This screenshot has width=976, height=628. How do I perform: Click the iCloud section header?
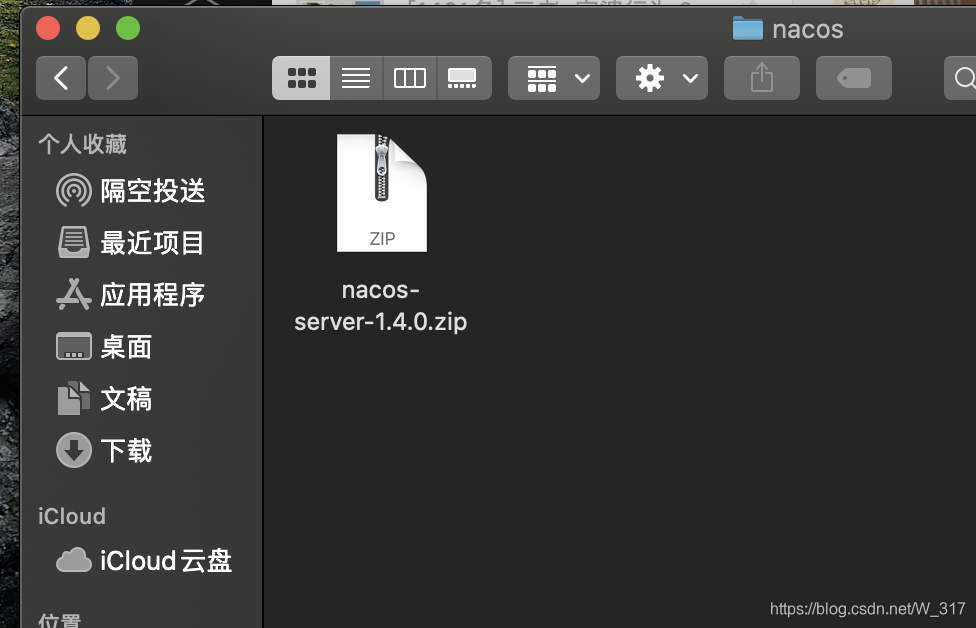(x=72, y=516)
